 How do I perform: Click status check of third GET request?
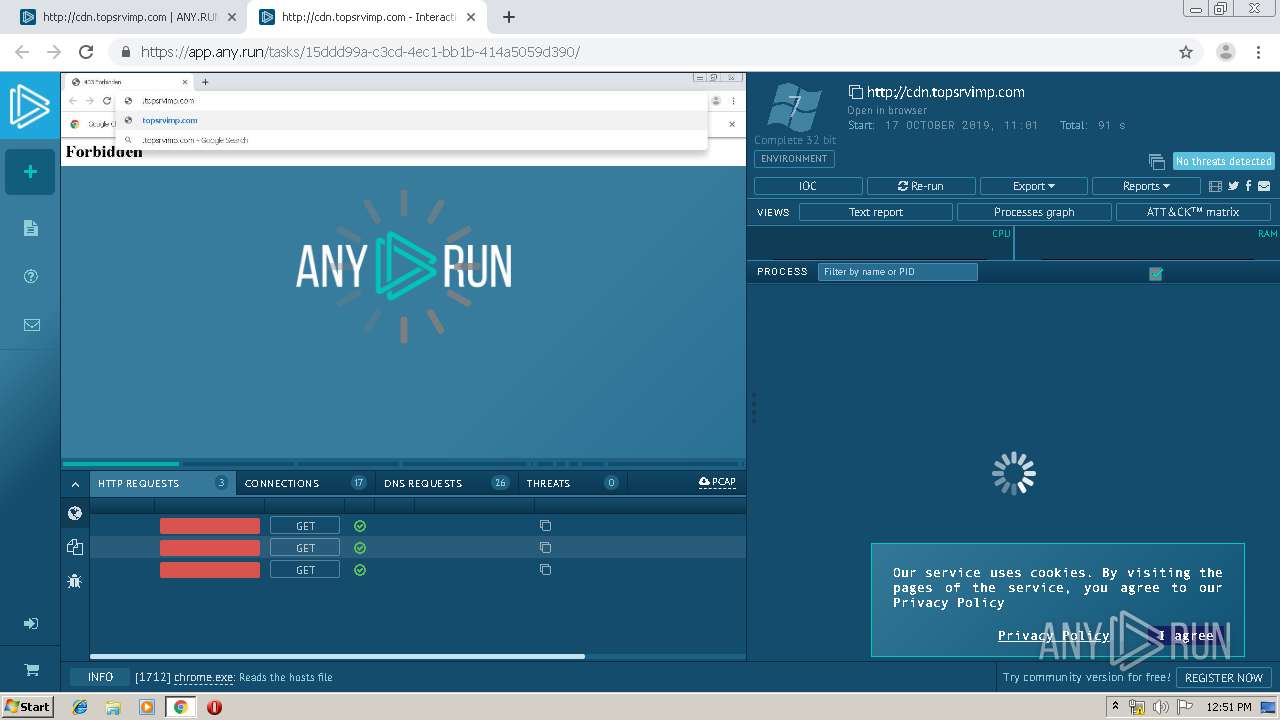coord(360,569)
